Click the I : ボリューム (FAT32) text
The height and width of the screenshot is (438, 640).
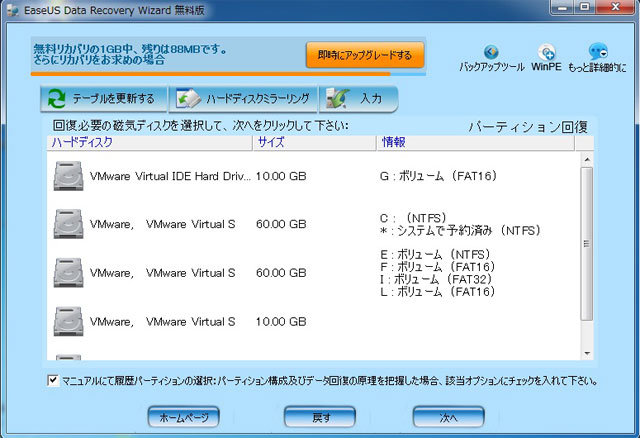tap(436, 279)
